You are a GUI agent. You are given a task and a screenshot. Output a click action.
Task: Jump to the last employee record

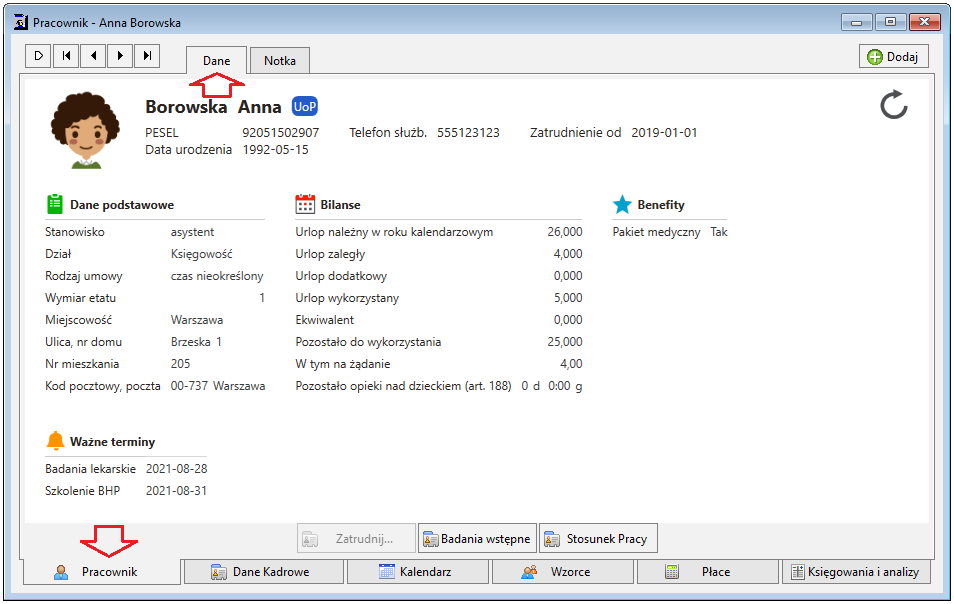(147, 56)
